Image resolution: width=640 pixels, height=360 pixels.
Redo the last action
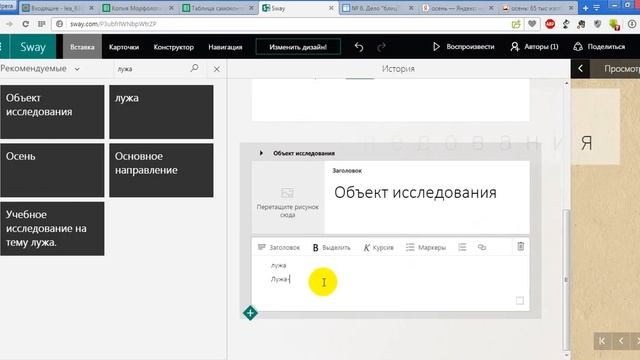(381, 47)
